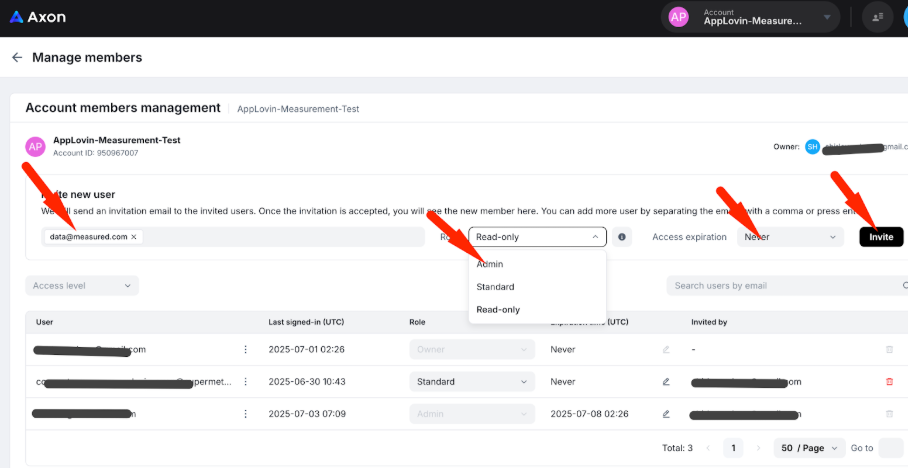908x468 pixels.
Task: Open the Access level filter dropdown
Action: click(x=82, y=286)
